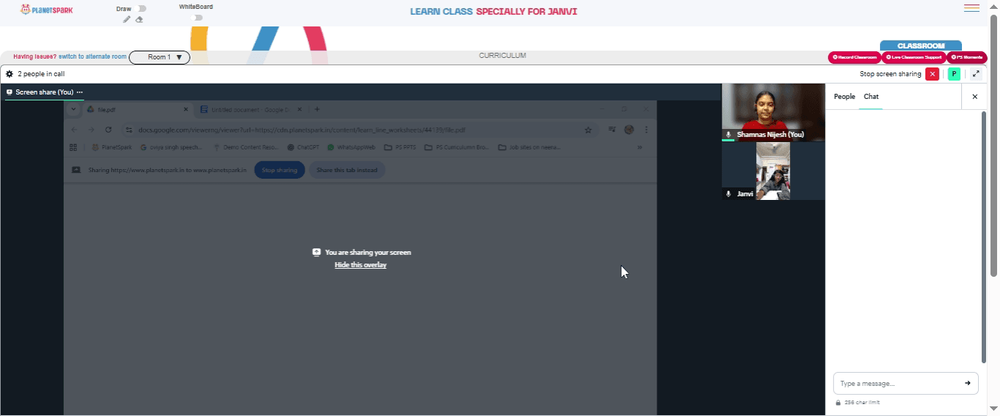The image size is (1000, 416).
Task: Click Janvi microphone icon
Action: click(x=728, y=193)
